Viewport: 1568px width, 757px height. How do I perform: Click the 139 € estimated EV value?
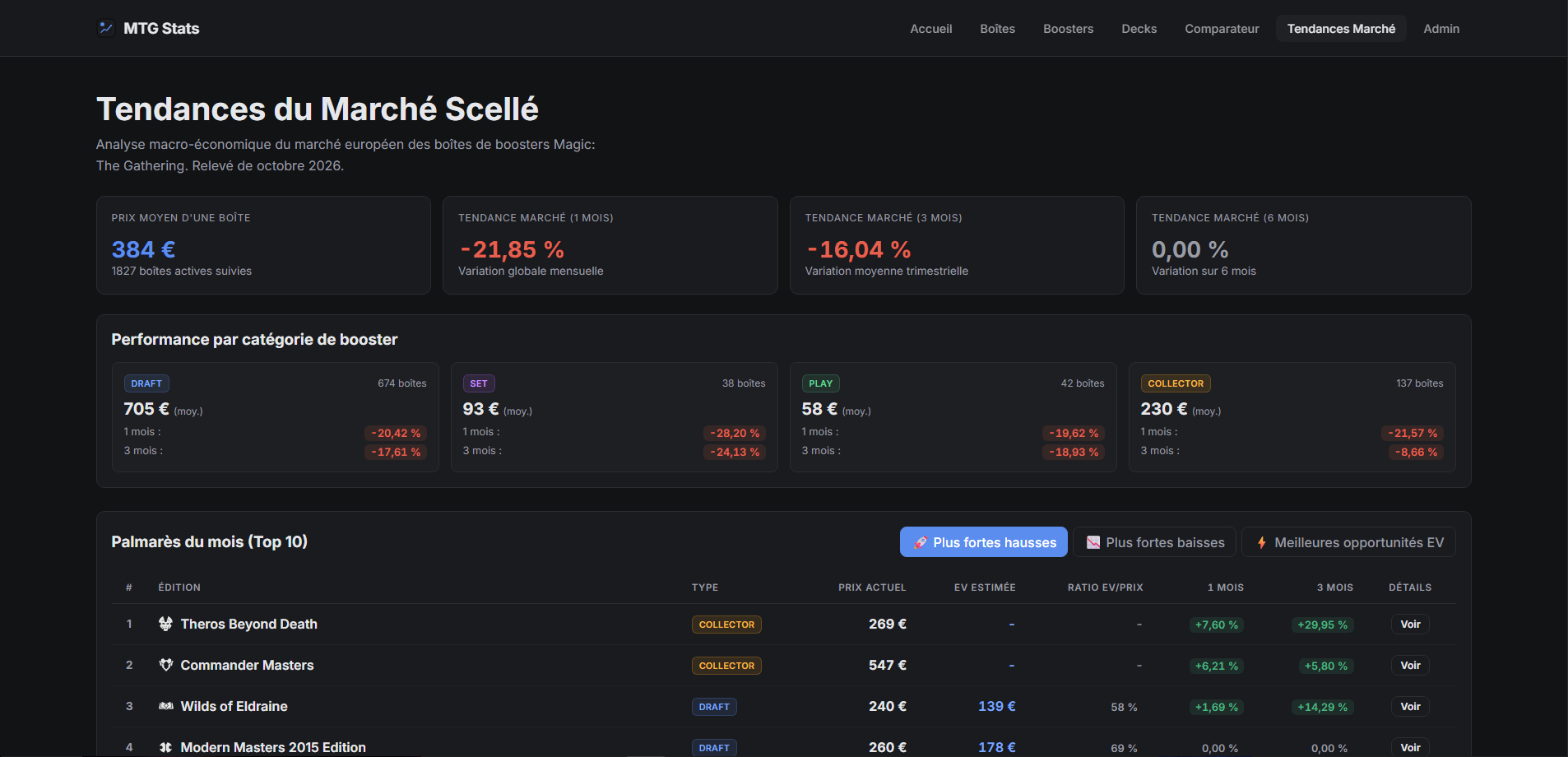[x=996, y=706]
